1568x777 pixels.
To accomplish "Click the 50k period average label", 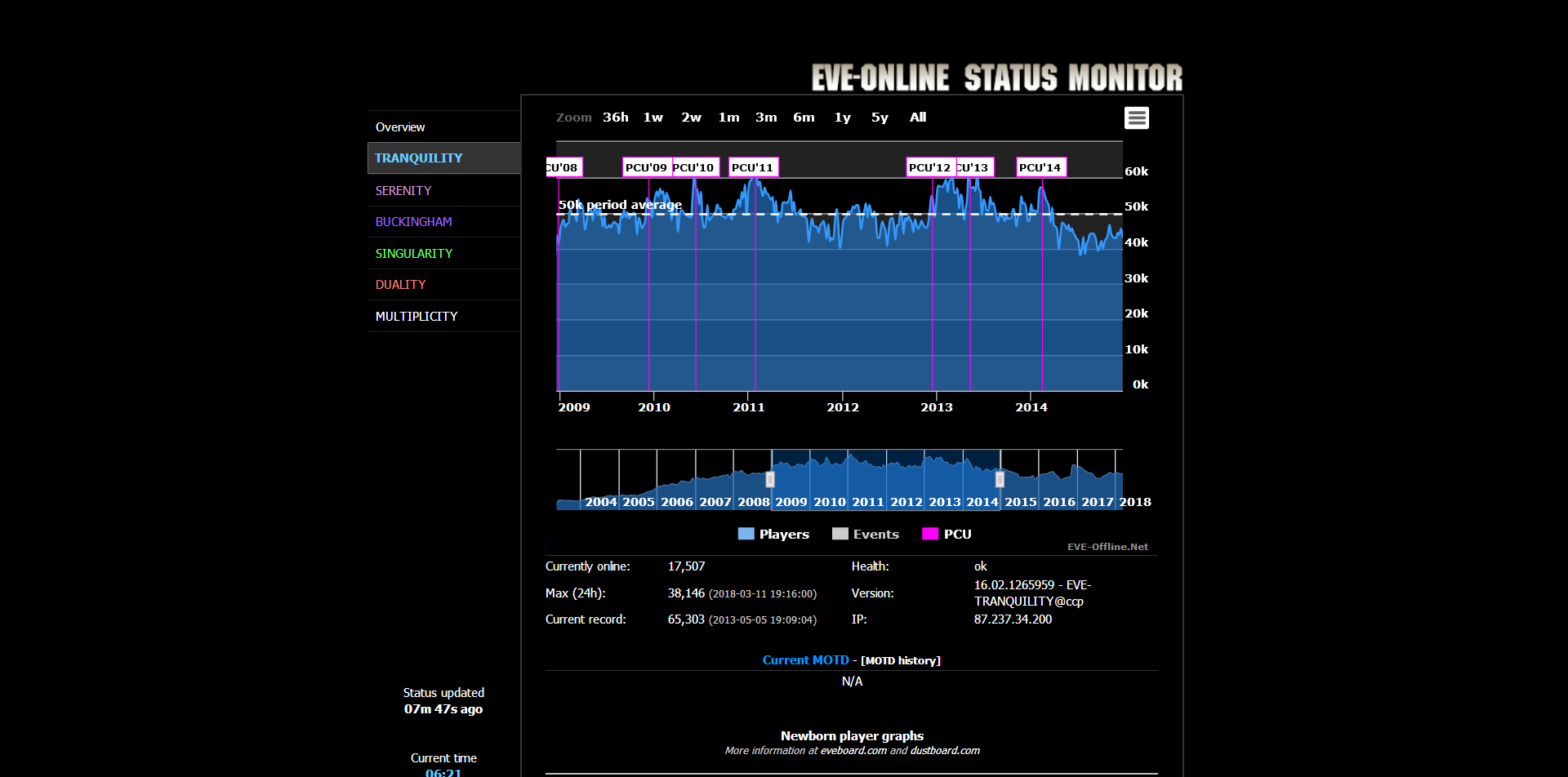I will click(x=620, y=205).
